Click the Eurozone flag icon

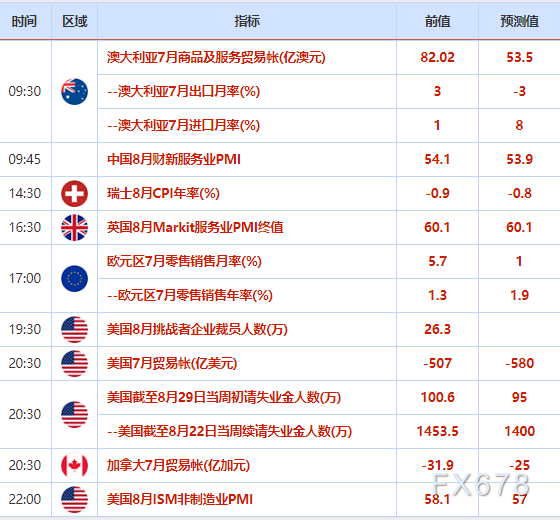pyautogui.click(x=74, y=279)
